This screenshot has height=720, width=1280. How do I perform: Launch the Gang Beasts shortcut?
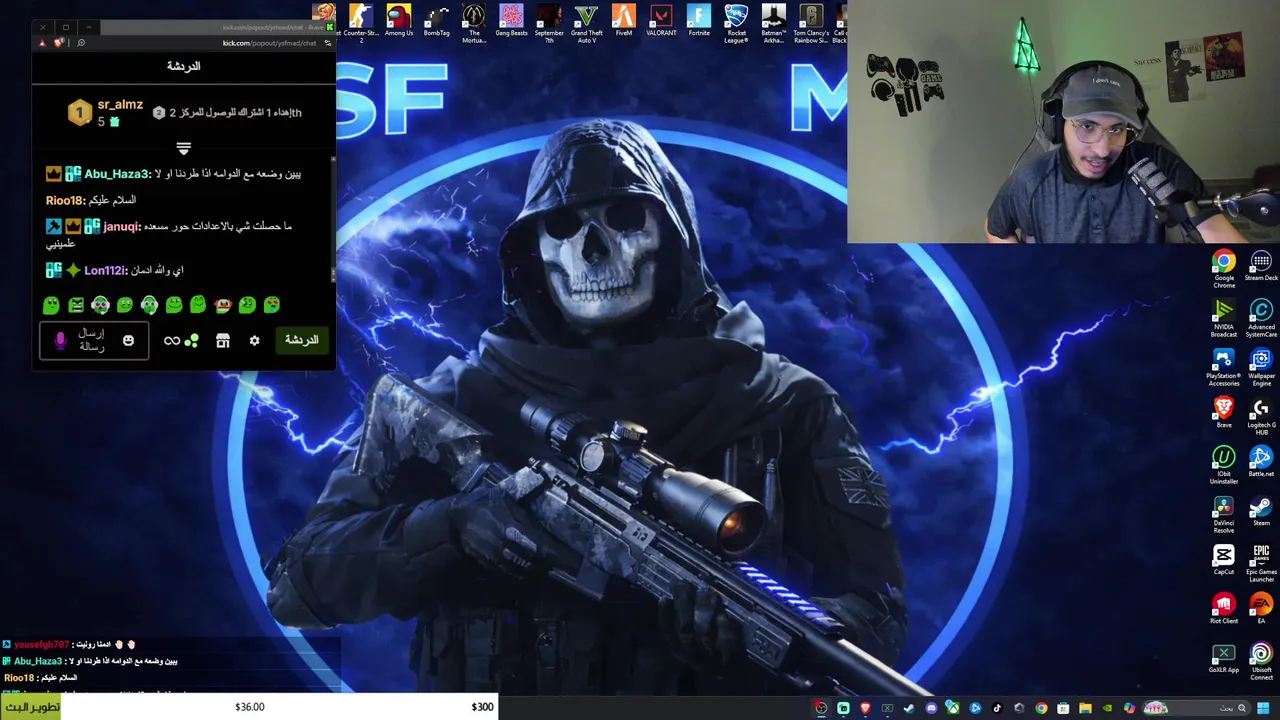[x=511, y=21]
